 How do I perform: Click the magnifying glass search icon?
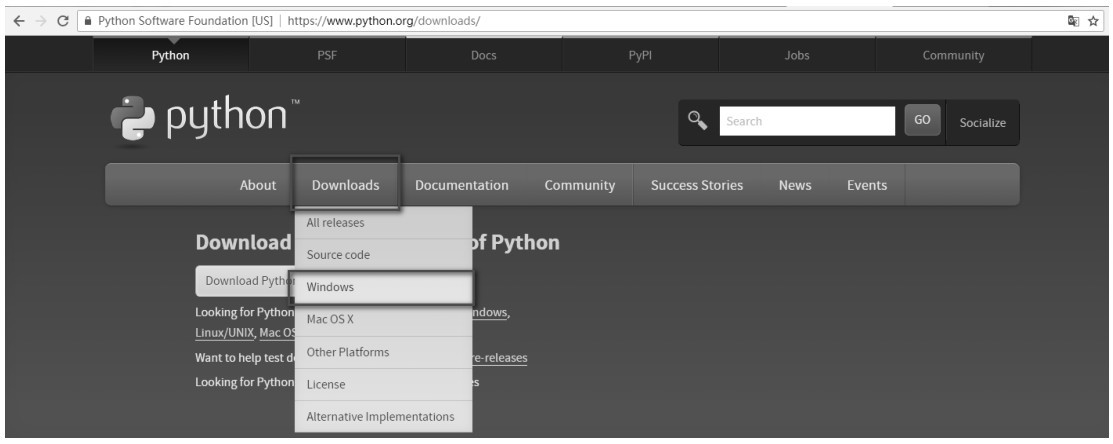698,121
